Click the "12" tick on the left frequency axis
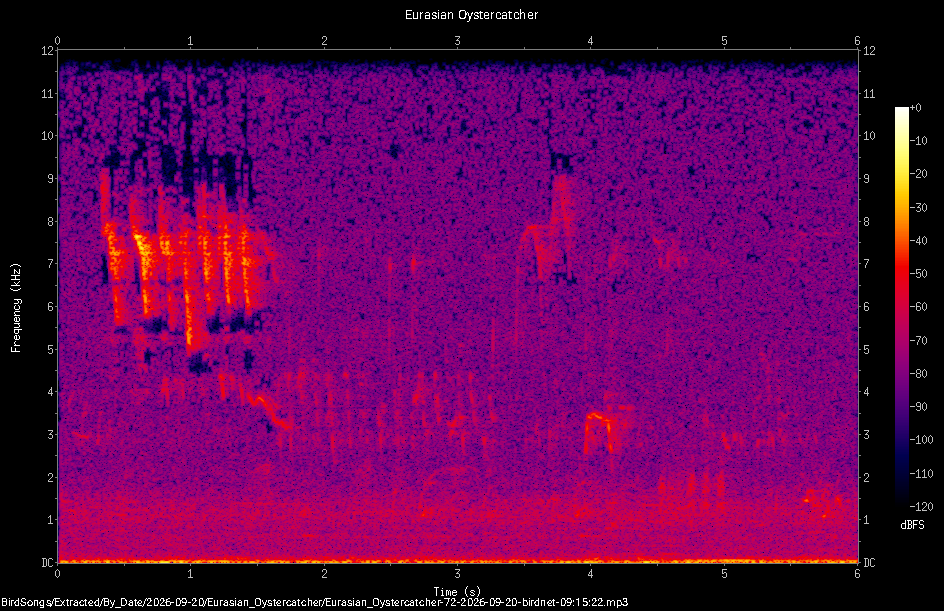The width and height of the screenshot is (944, 611). coord(47,51)
